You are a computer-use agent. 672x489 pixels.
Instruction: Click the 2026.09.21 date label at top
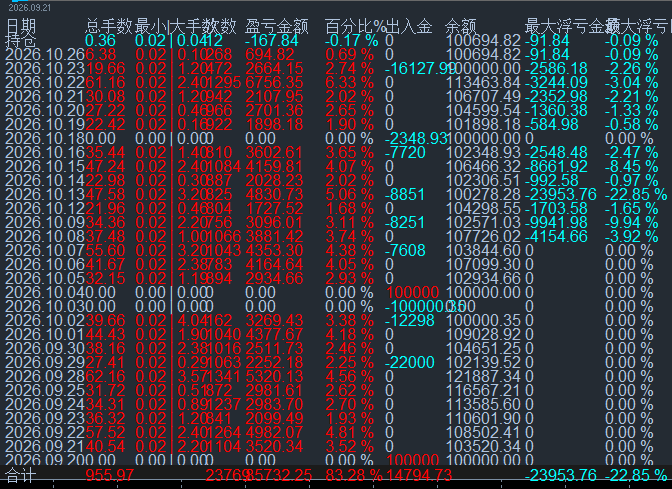point(30,8)
